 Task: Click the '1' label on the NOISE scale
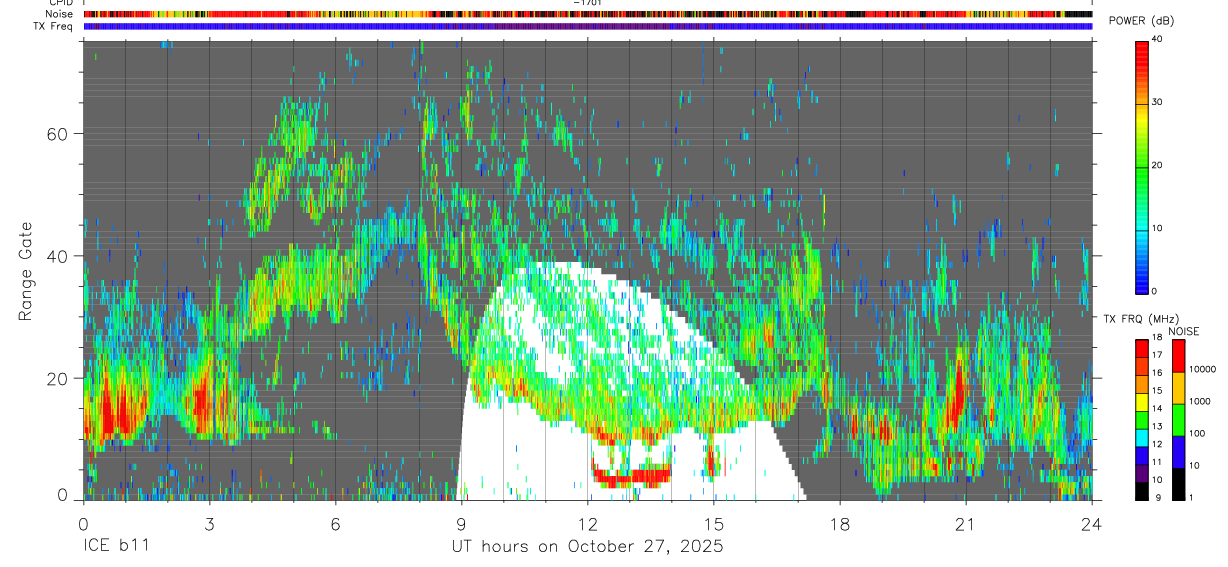[1192, 497]
